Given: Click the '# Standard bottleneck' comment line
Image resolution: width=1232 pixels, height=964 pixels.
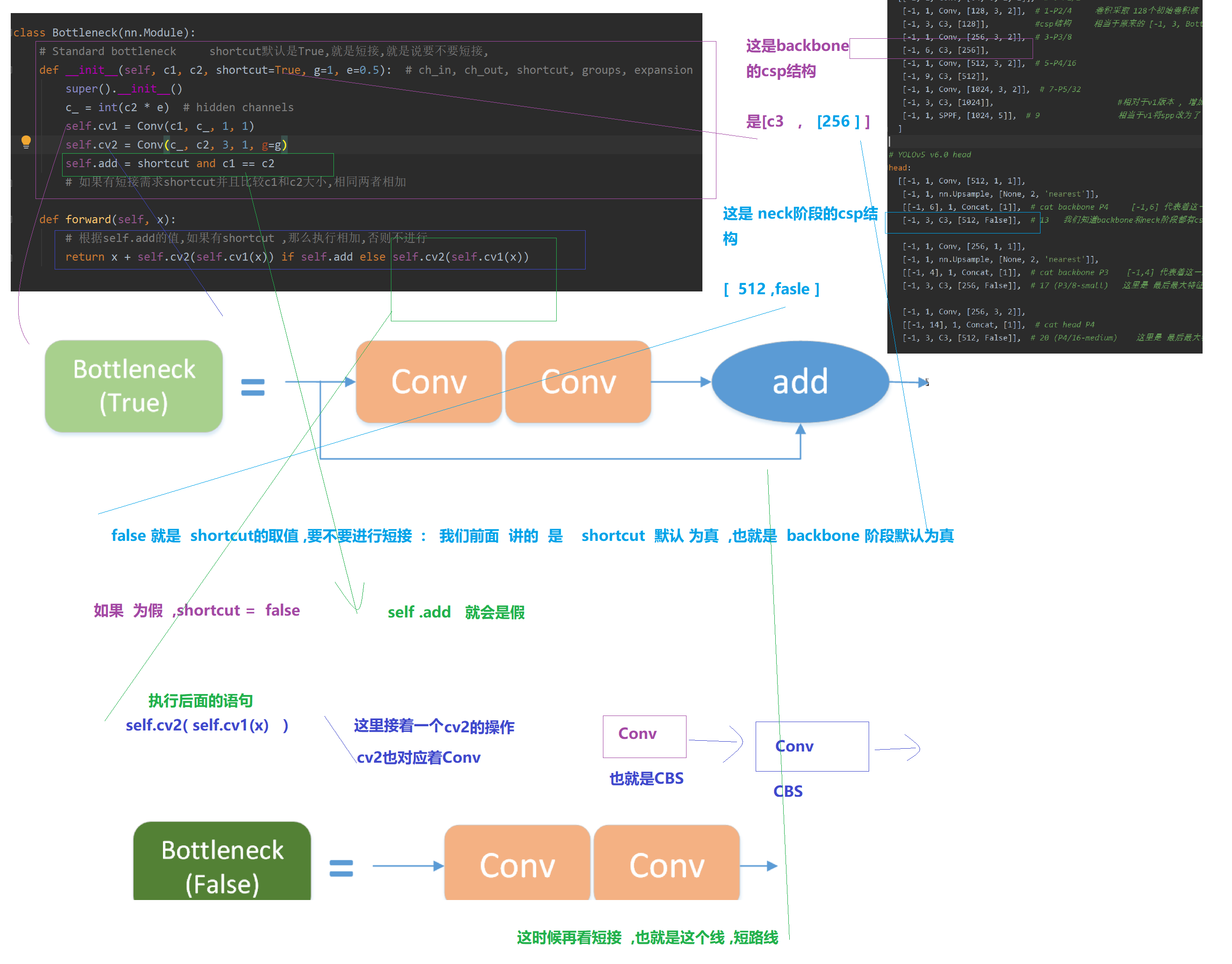Looking at the screenshot, I should 263,51.
